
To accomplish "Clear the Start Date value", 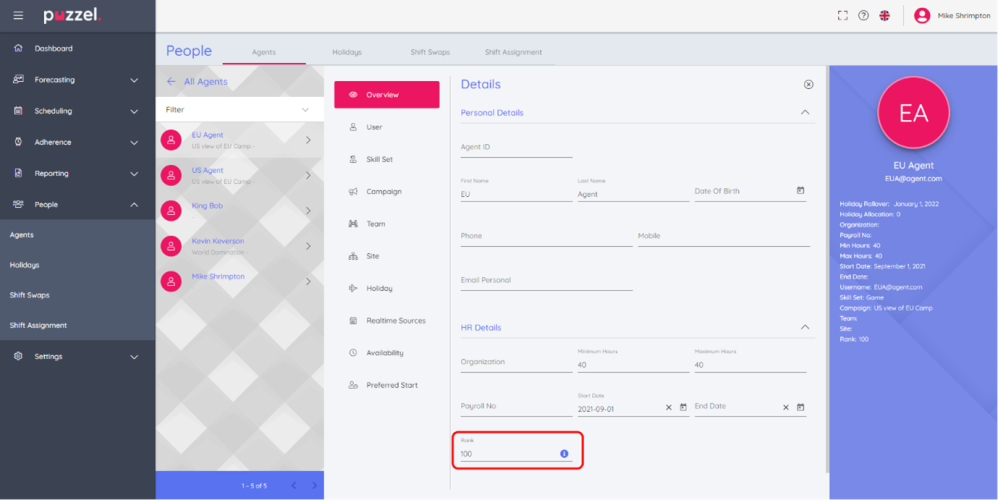I will pos(668,407).
